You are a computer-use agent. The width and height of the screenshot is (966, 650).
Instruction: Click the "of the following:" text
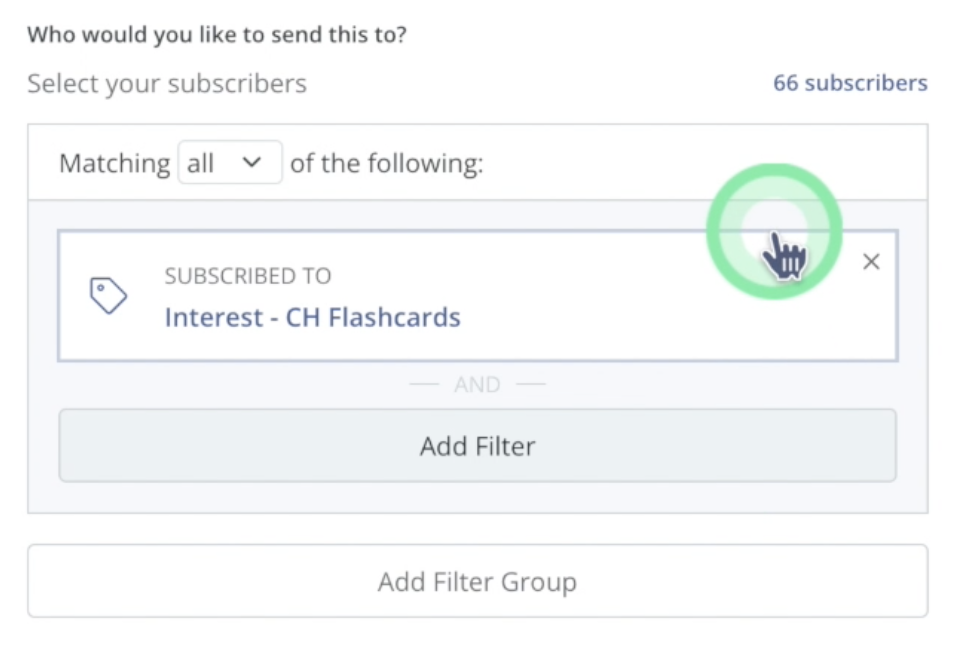coord(387,163)
